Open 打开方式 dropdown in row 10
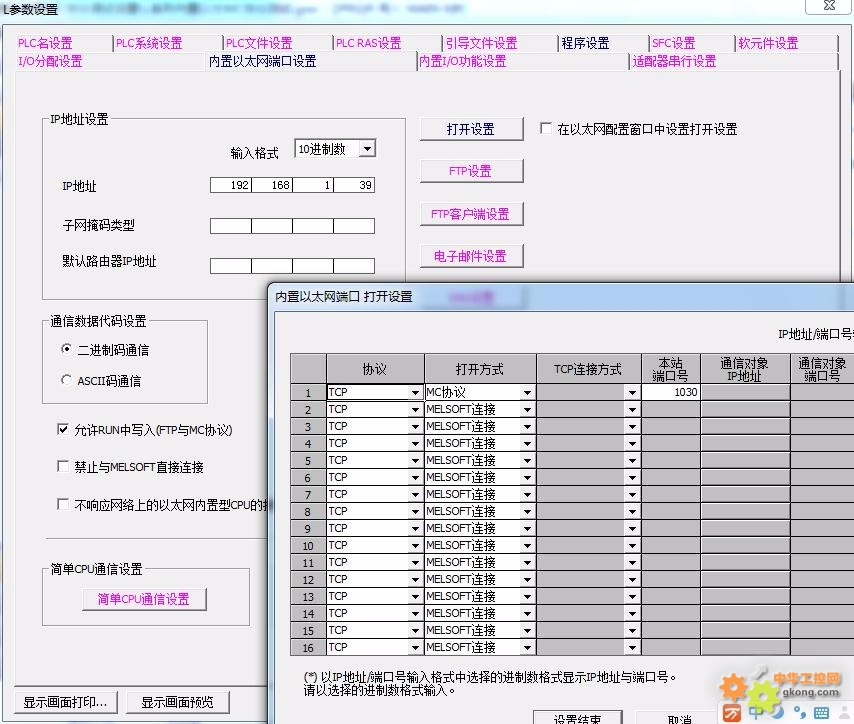The height and width of the screenshot is (724, 854). pyautogui.click(x=527, y=545)
